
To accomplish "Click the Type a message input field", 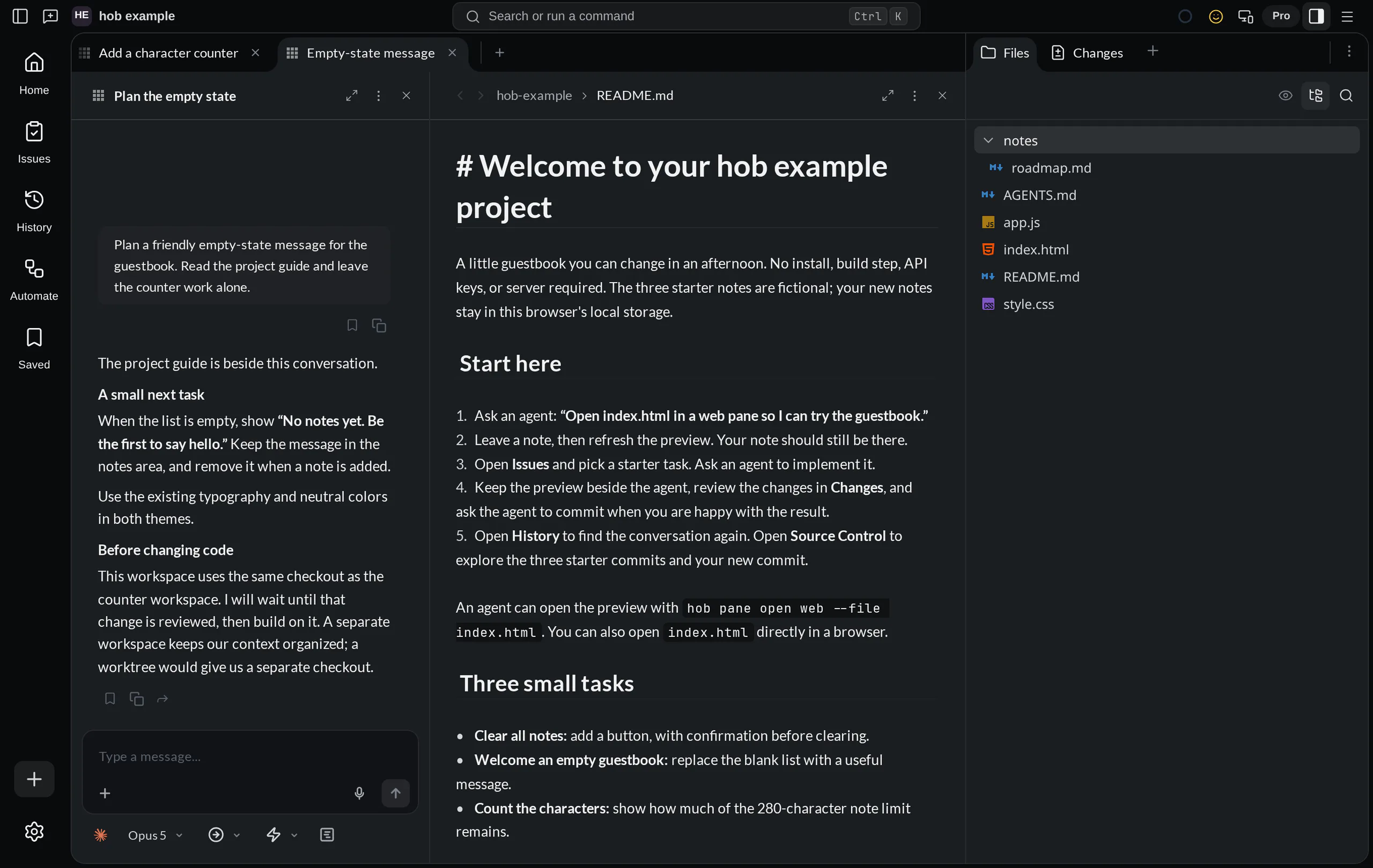I will point(250,756).
